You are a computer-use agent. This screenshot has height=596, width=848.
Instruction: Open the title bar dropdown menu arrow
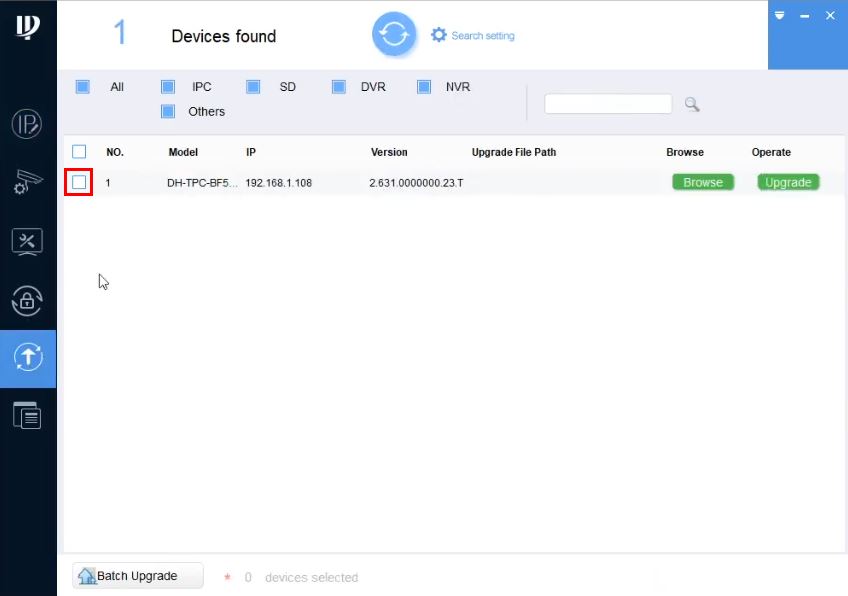pos(779,15)
